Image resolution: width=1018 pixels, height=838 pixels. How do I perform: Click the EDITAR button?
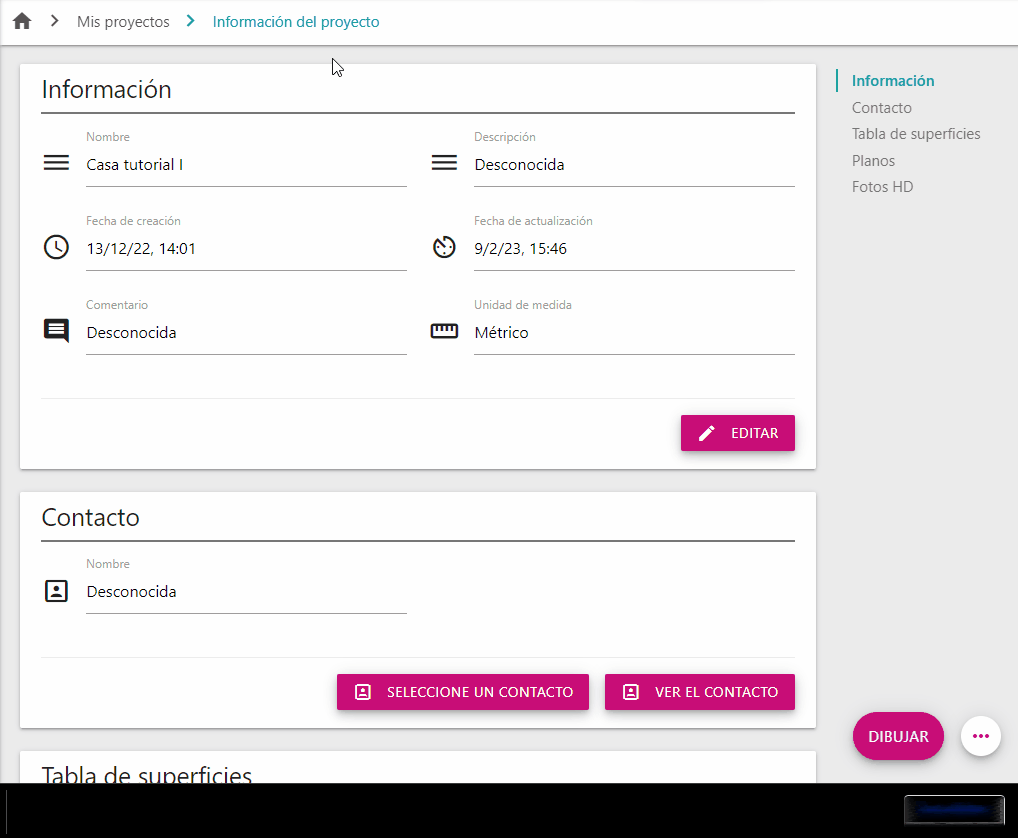pos(738,433)
